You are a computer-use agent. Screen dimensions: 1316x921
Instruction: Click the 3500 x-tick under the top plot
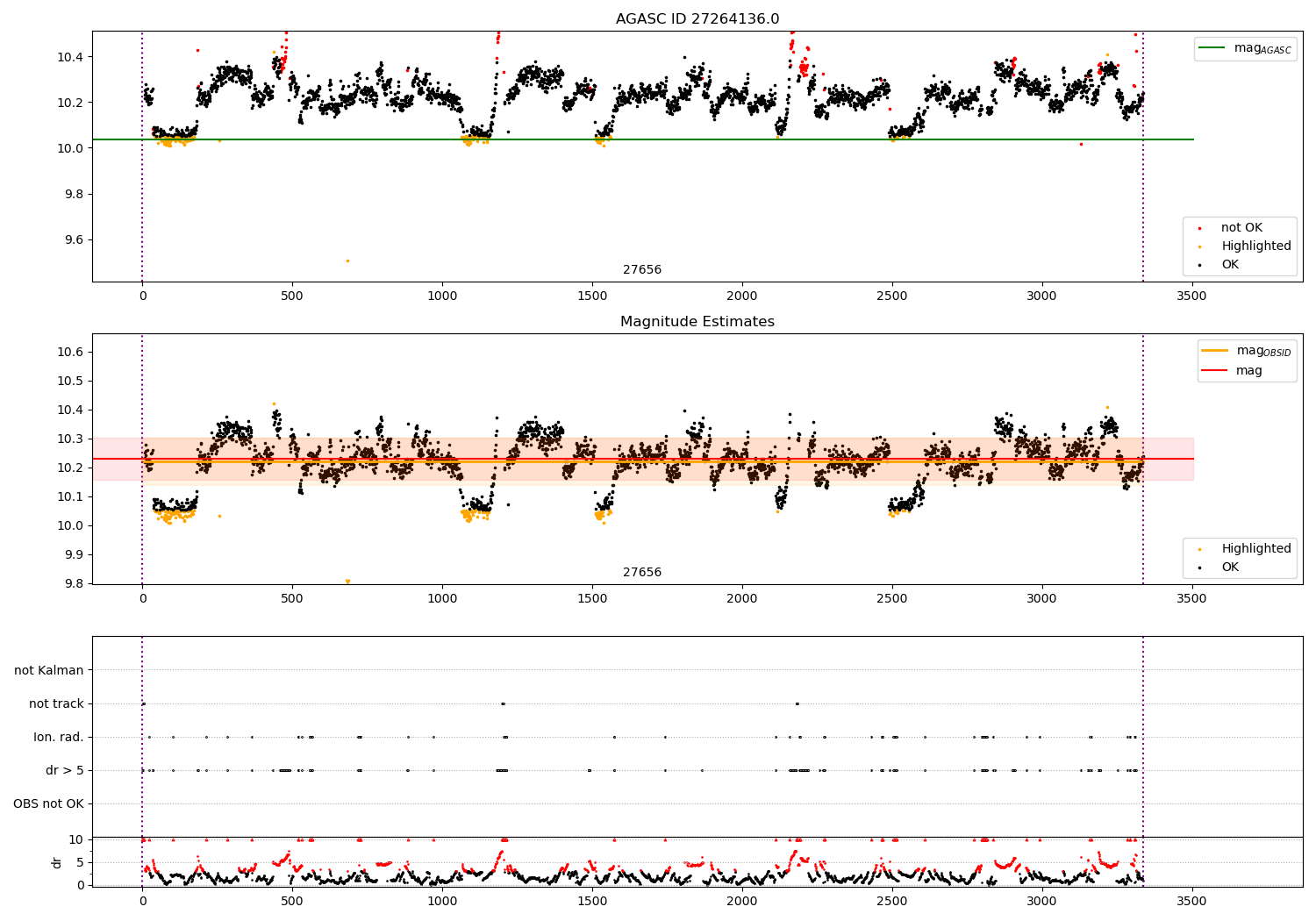(1191, 296)
